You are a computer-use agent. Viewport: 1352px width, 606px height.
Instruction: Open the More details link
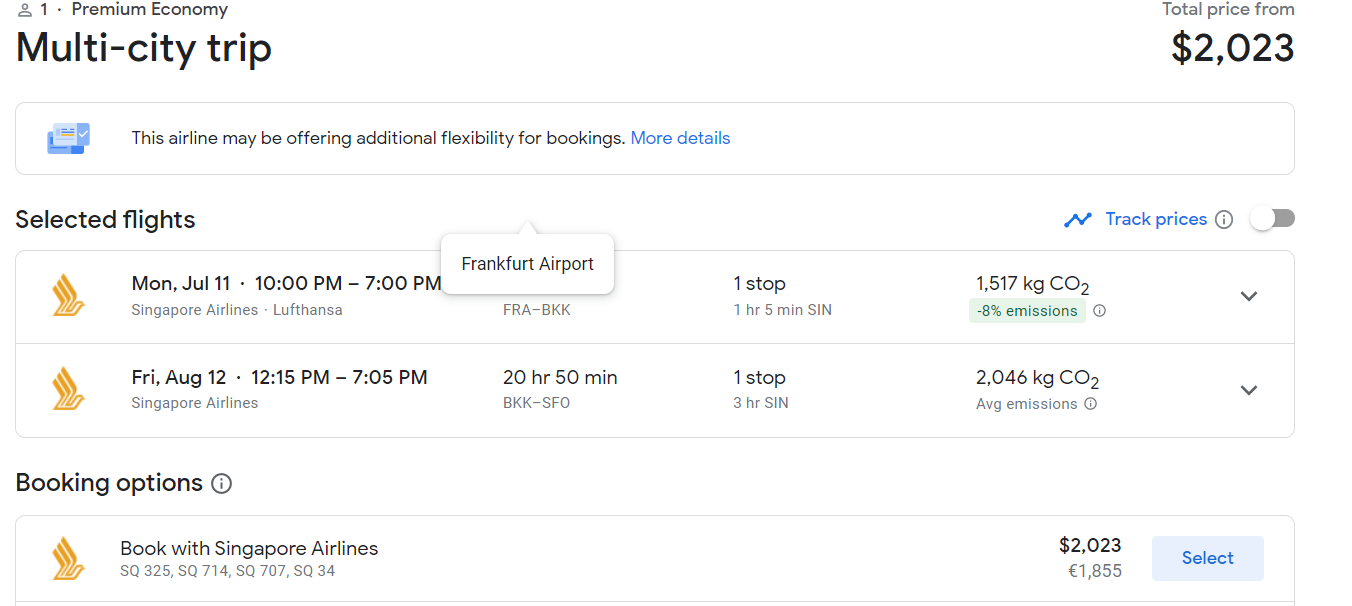(680, 138)
